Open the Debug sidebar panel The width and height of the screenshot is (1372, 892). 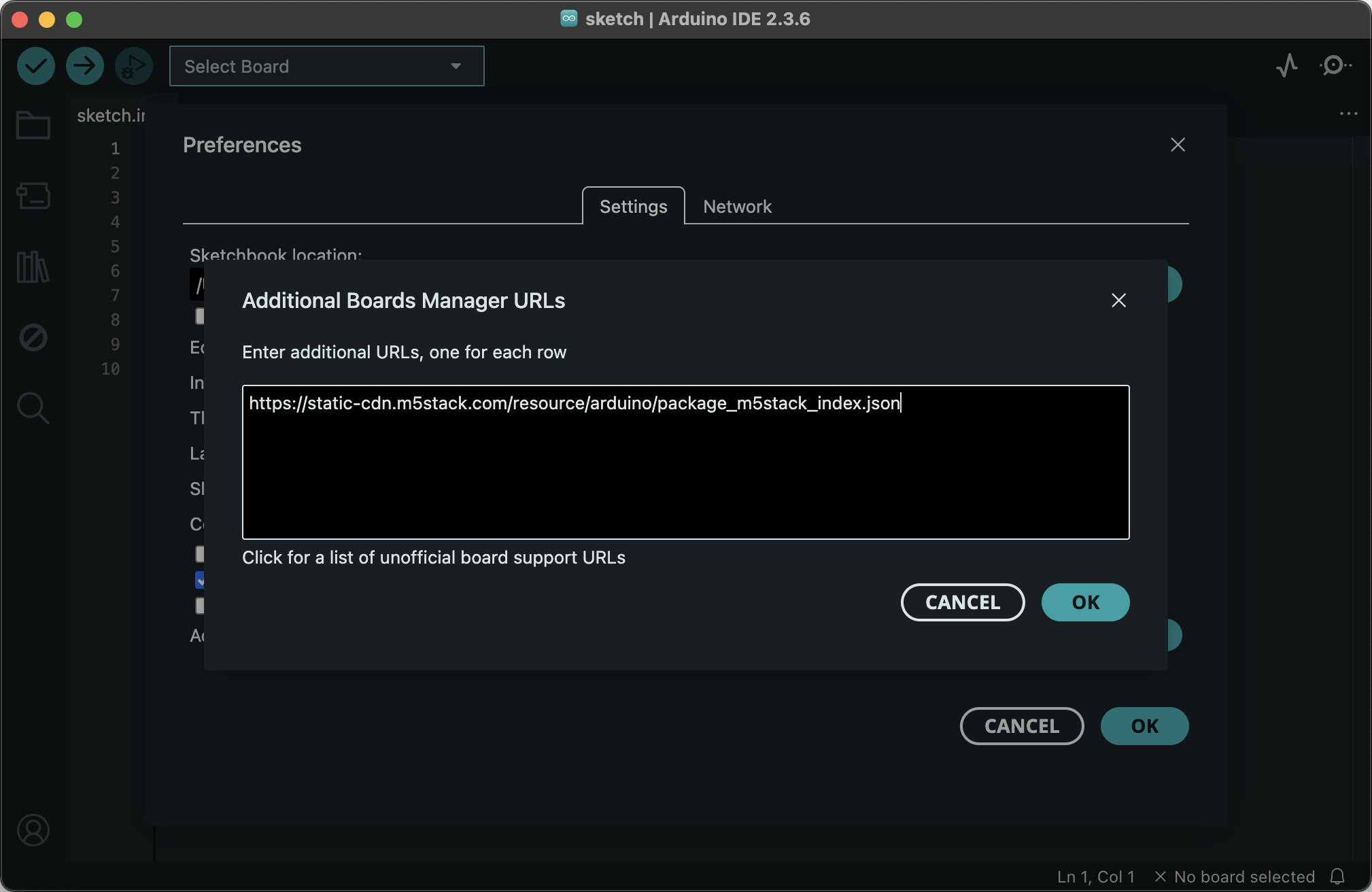click(x=33, y=337)
